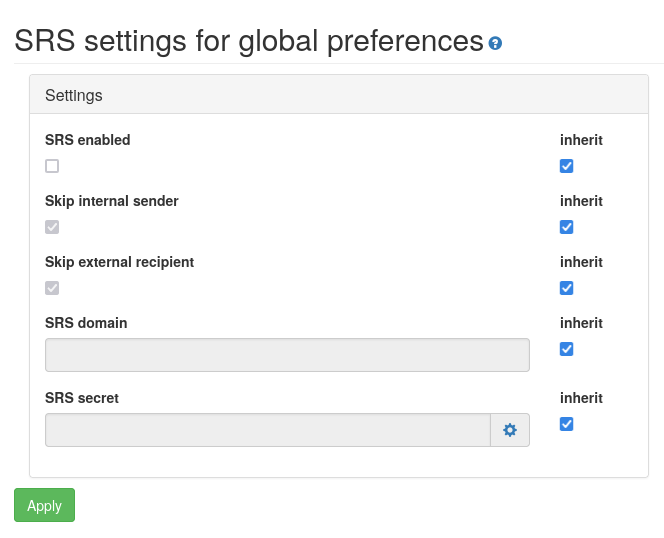Viewport: 664px width, 538px height.
Task: Apply the SRS settings
Action: (x=44, y=505)
